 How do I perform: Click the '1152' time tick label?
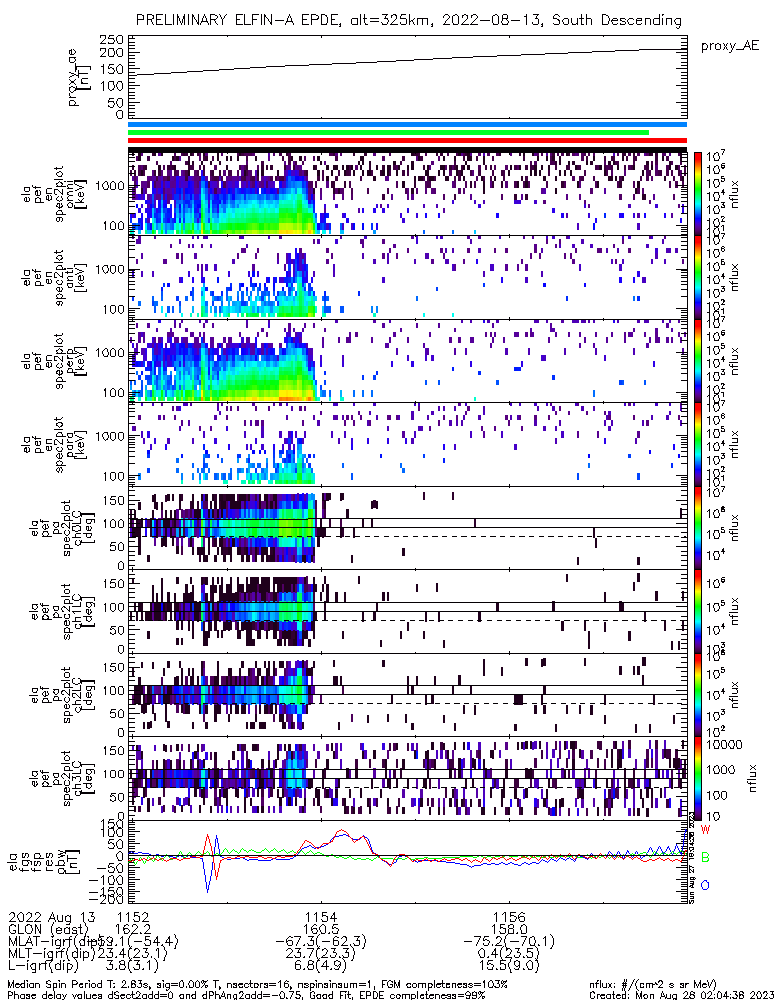click(133, 916)
